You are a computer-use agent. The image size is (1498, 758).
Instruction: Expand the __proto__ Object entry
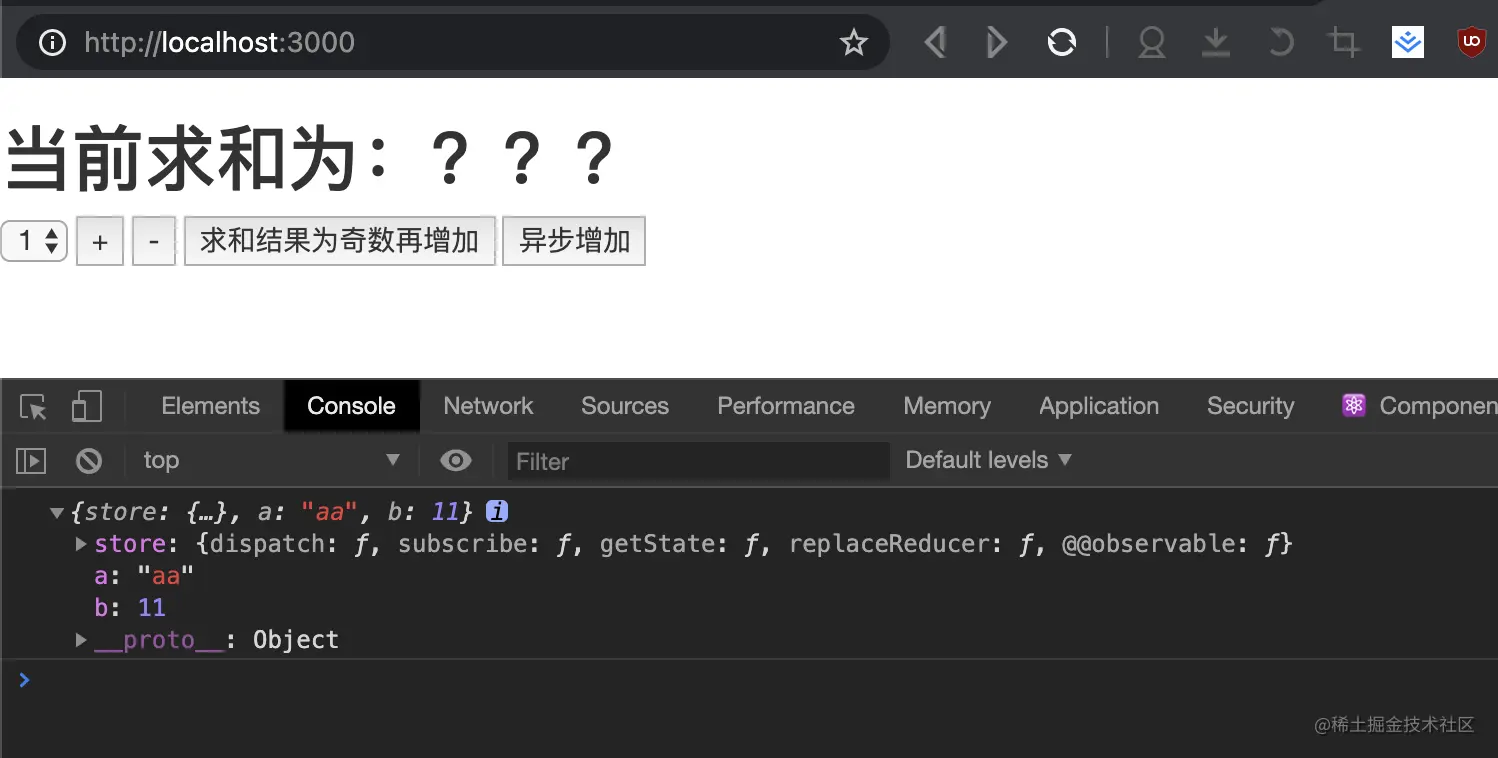click(82, 640)
